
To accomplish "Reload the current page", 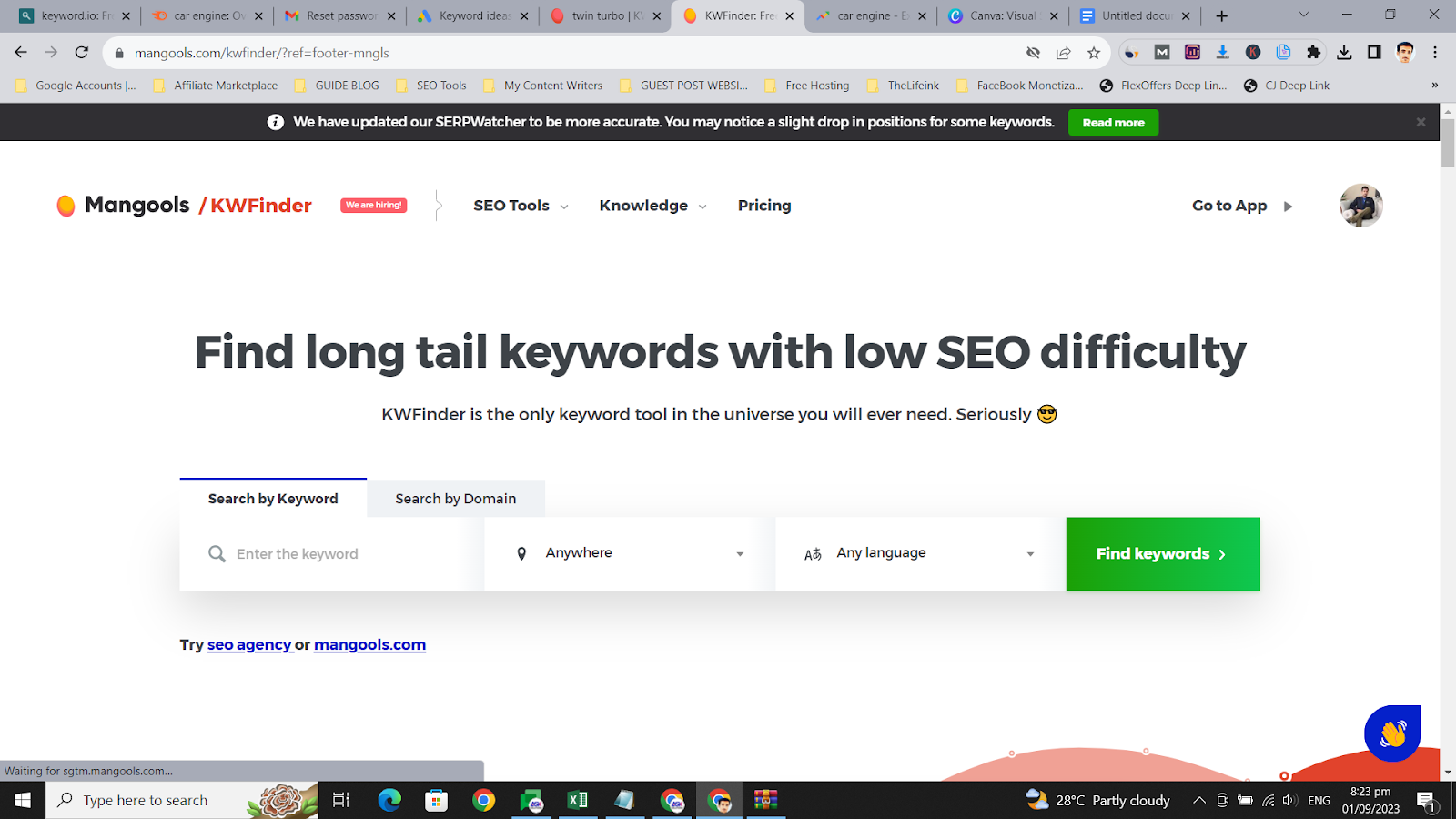I will [x=82, y=53].
